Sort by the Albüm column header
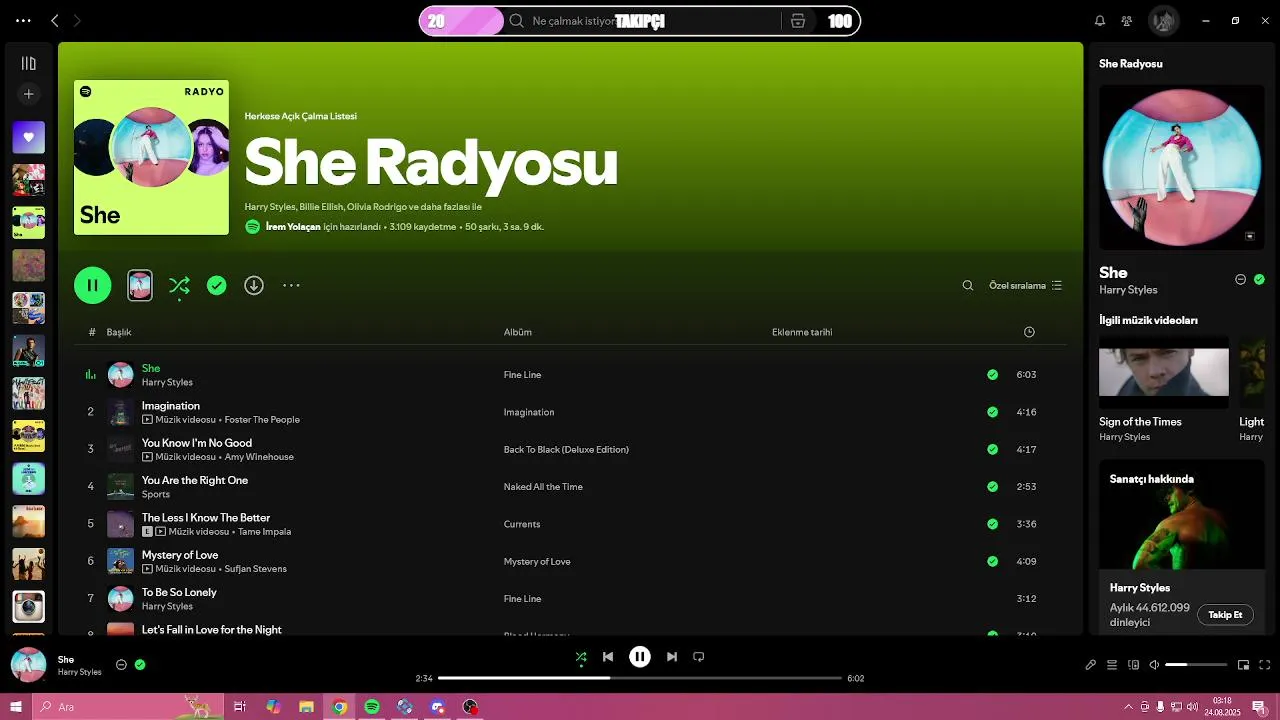 [517, 332]
